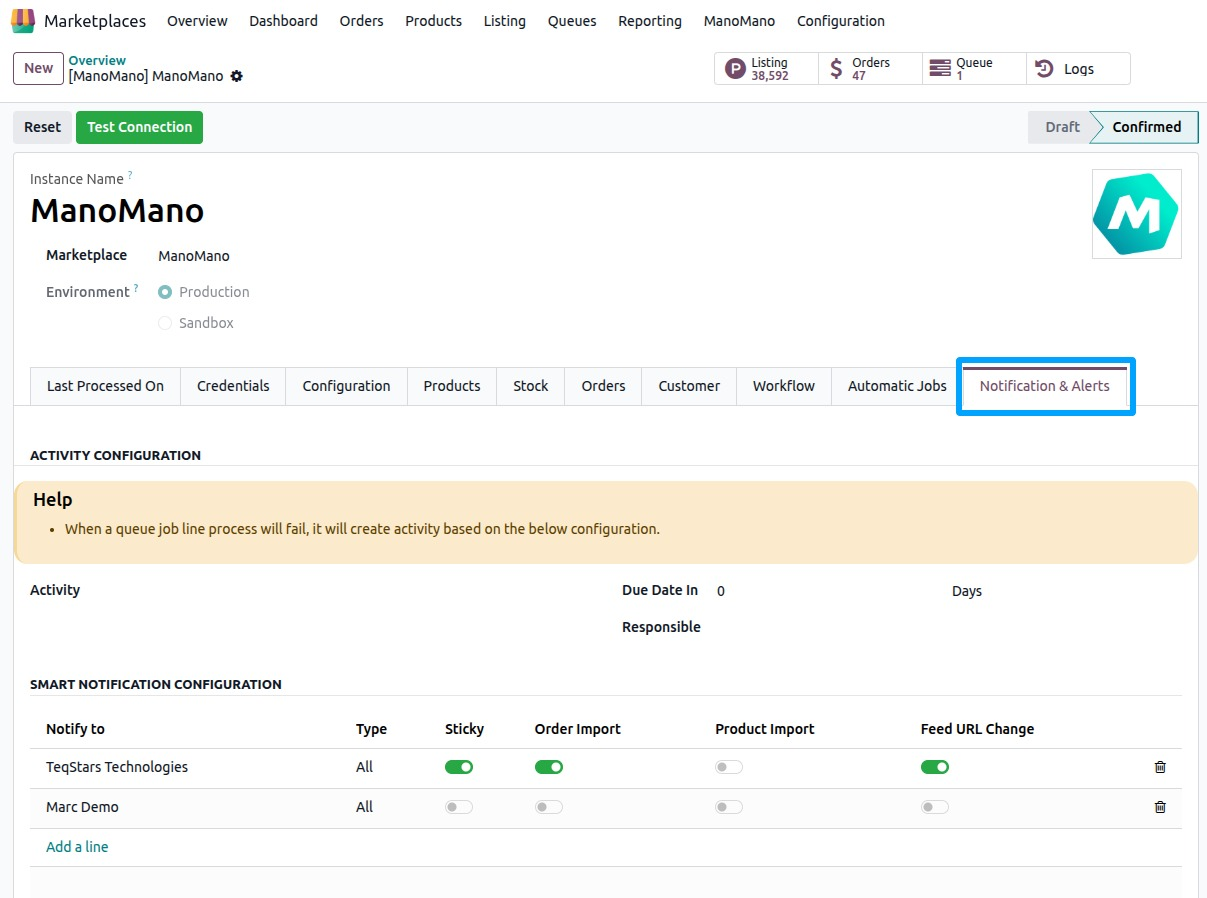Viewport: 1207px width, 898px height.
Task: Switch to the Workflow tab
Action: coord(784,386)
